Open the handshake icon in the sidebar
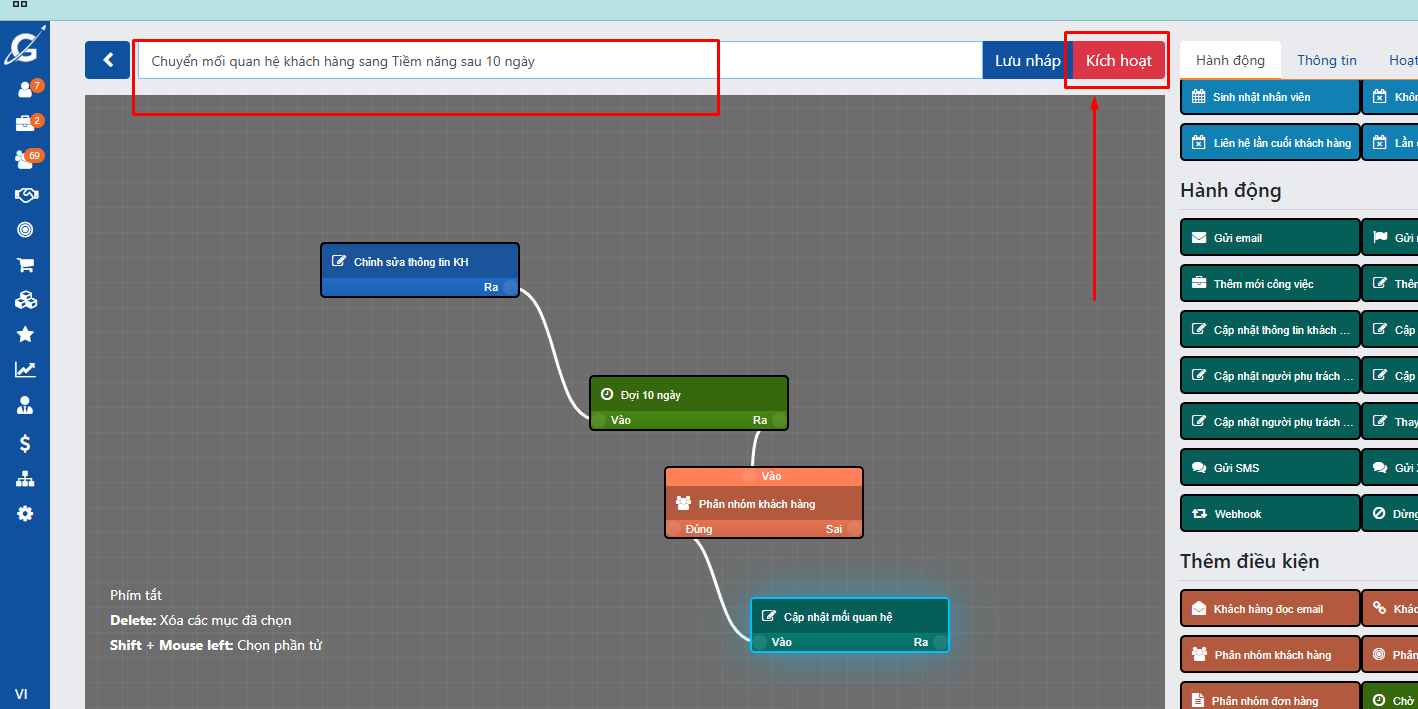 [25, 195]
